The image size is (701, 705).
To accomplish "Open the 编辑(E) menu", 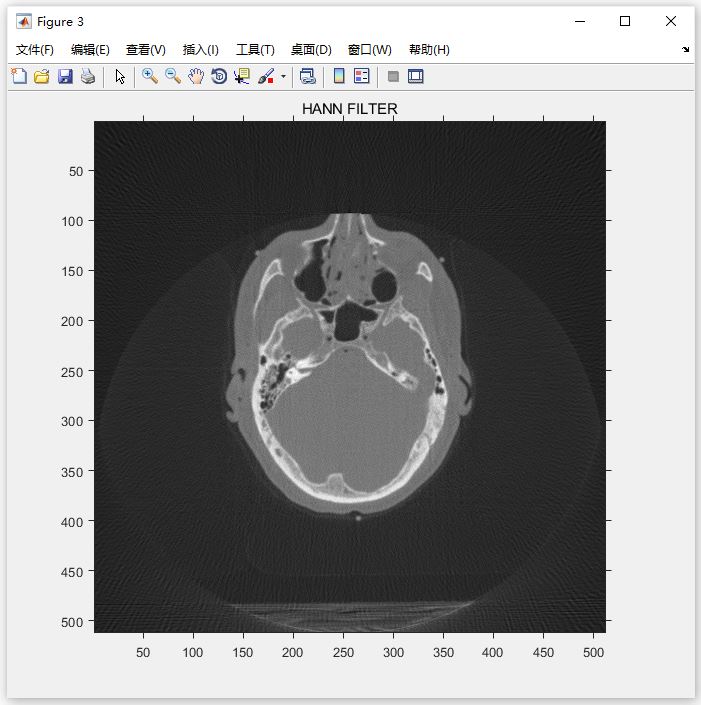I will click(90, 49).
